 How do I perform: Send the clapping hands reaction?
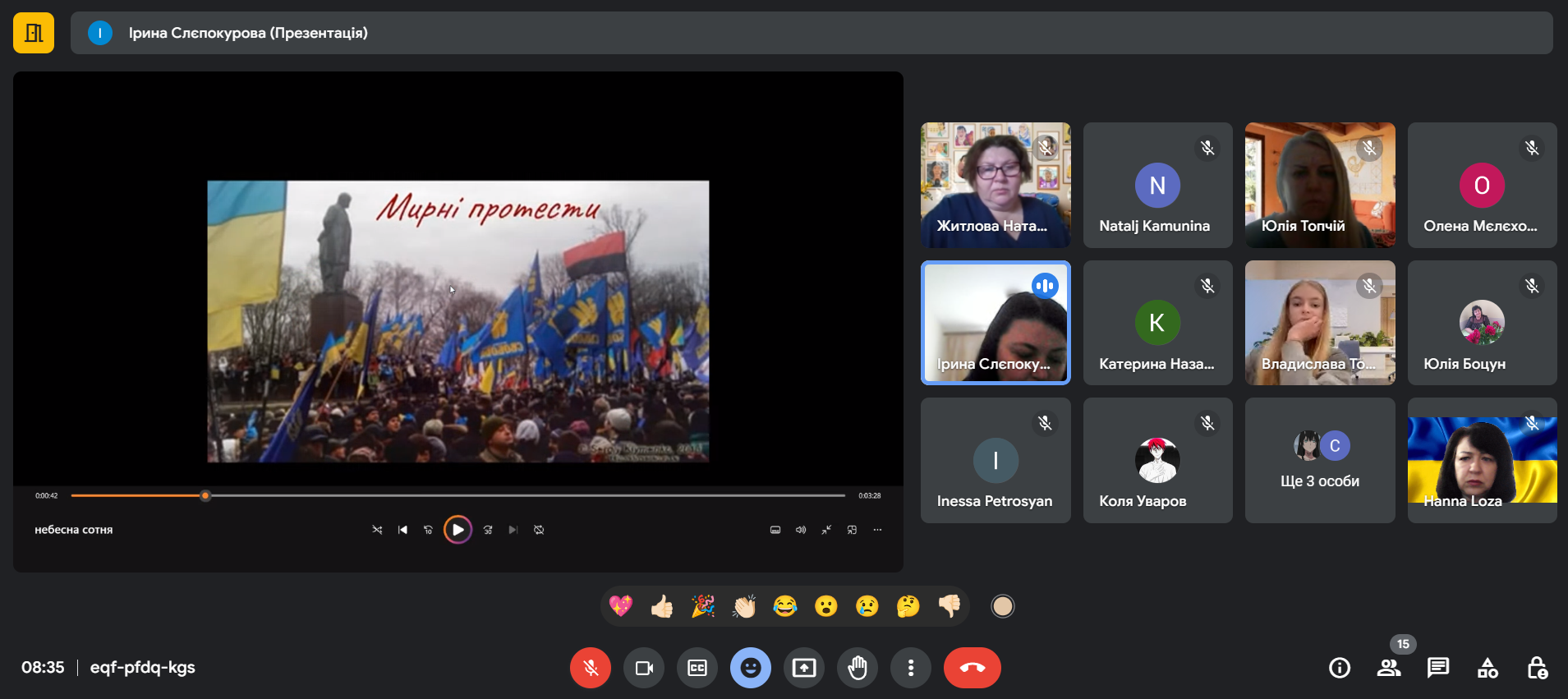(744, 606)
